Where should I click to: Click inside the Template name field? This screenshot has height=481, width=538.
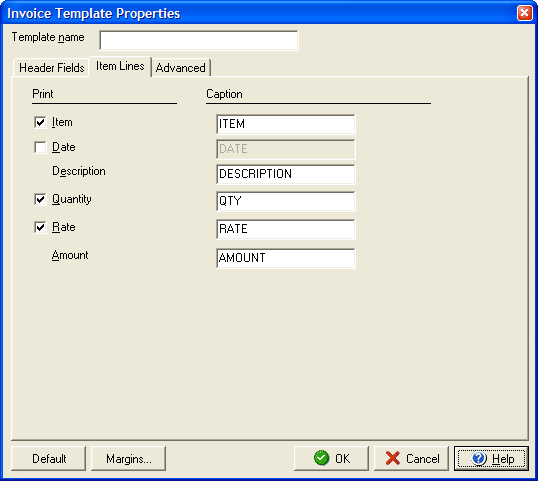(x=199, y=40)
